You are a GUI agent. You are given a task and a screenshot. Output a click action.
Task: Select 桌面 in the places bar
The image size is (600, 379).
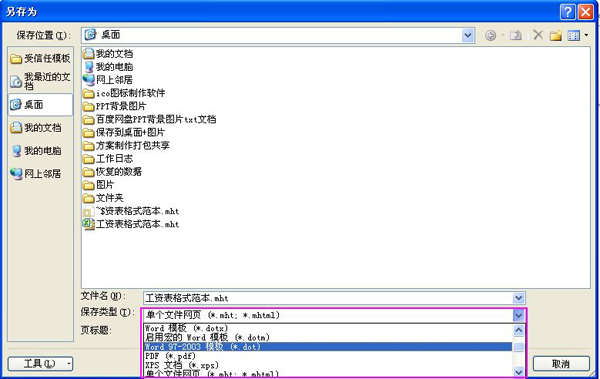coord(40,105)
